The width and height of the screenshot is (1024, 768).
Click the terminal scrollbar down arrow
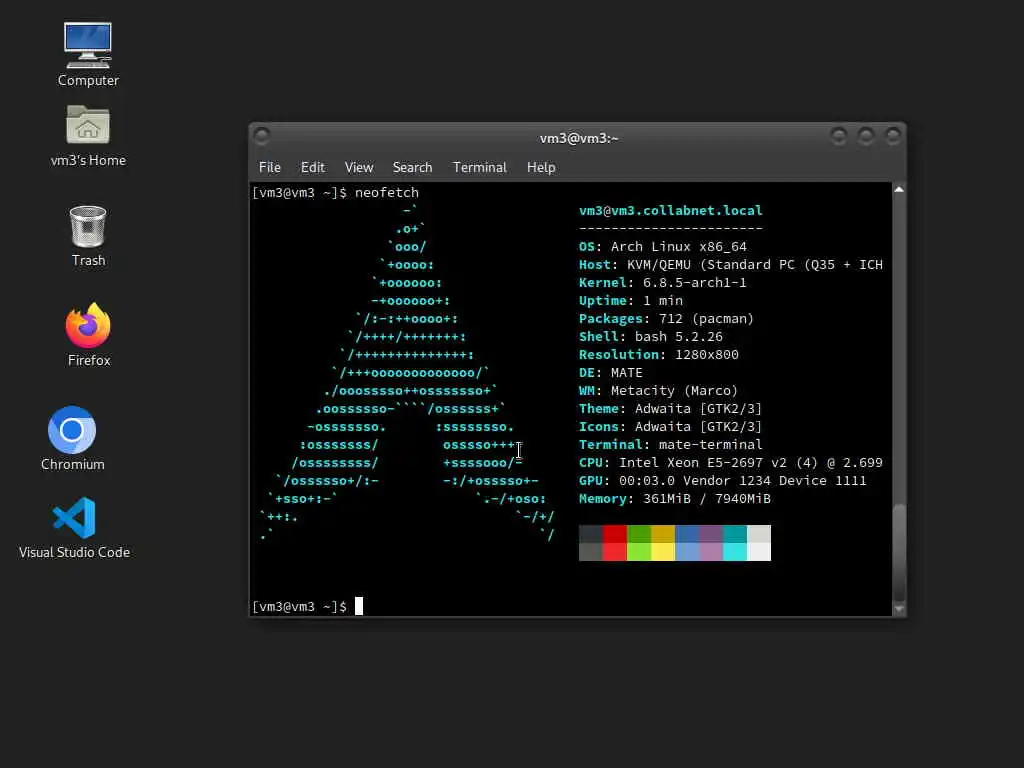click(899, 609)
